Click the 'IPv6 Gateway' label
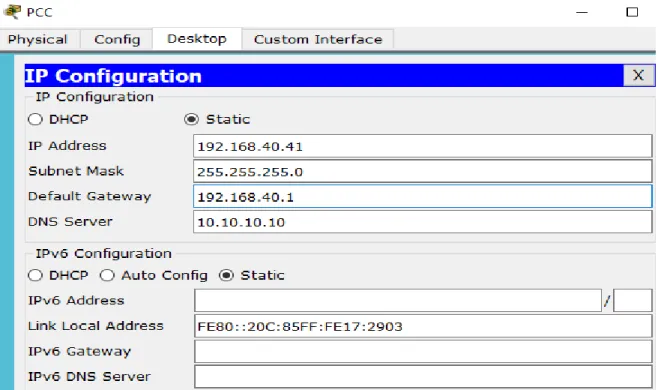The height and width of the screenshot is (390, 658). (x=79, y=351)
